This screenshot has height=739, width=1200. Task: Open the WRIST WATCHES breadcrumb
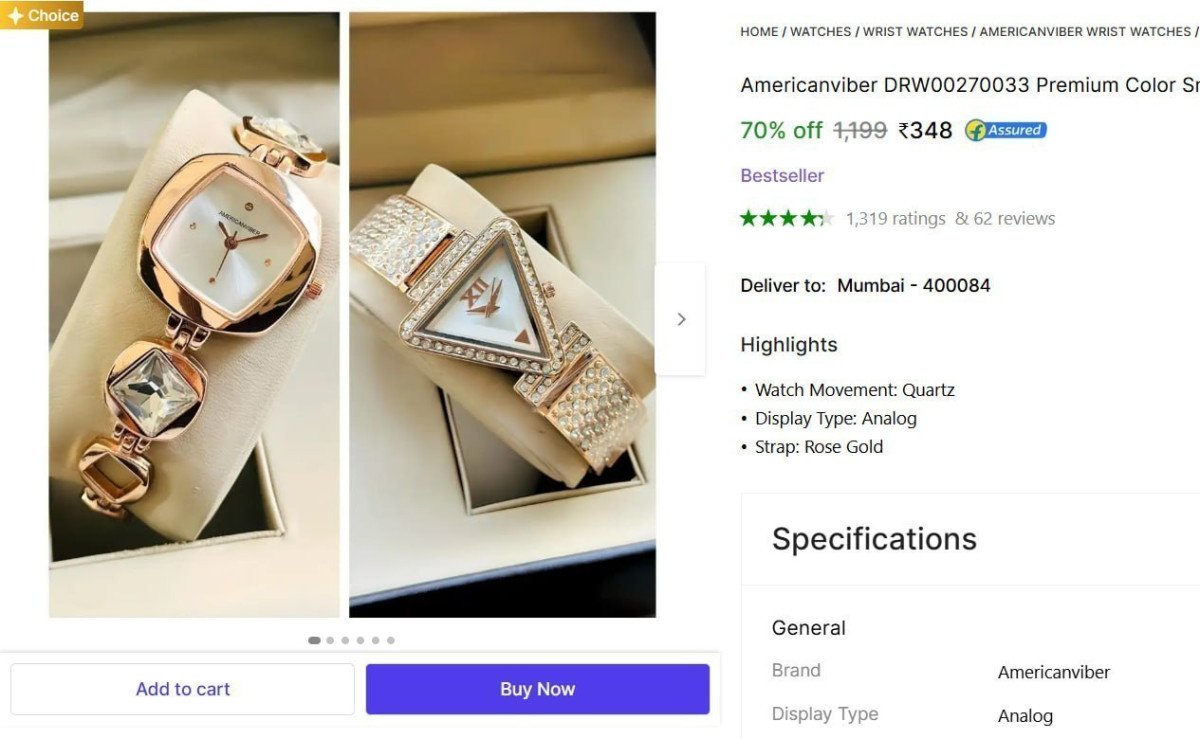point(916,31)
